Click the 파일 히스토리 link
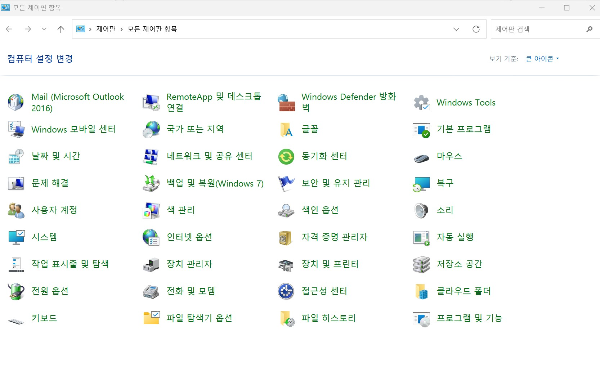The image size is (600, 377). pyautogui.click(x=328, y=318)
